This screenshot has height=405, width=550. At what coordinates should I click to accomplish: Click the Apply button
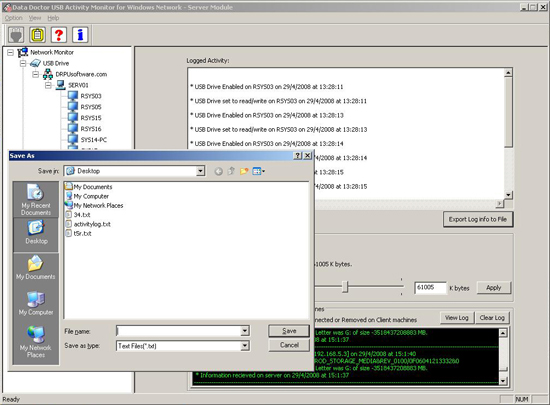click(494, 288)
